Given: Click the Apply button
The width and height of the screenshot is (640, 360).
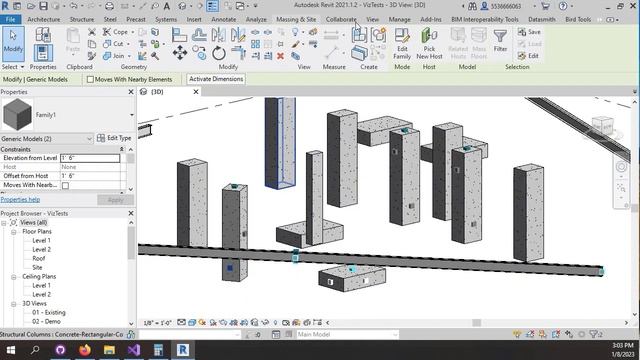Looking at the screenshot, I should (116, 200).
